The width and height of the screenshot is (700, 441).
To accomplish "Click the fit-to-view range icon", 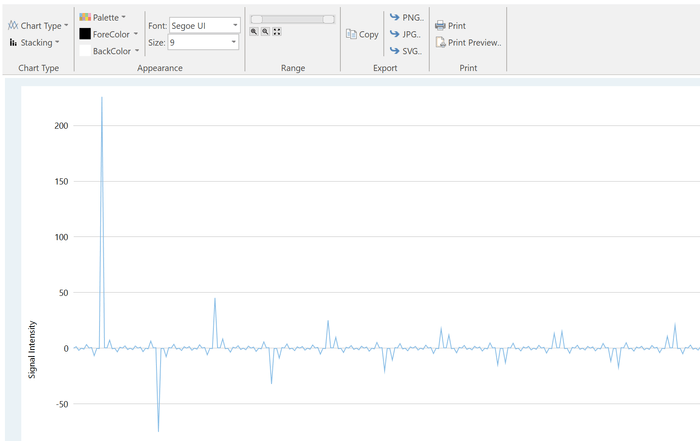I will (x=277, y=32).
